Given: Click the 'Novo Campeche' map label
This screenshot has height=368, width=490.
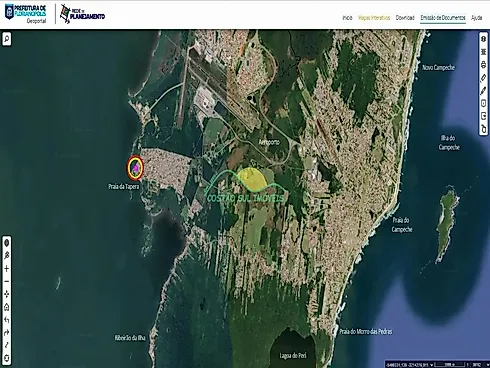Looking at the screenshot, I should 438,67.
